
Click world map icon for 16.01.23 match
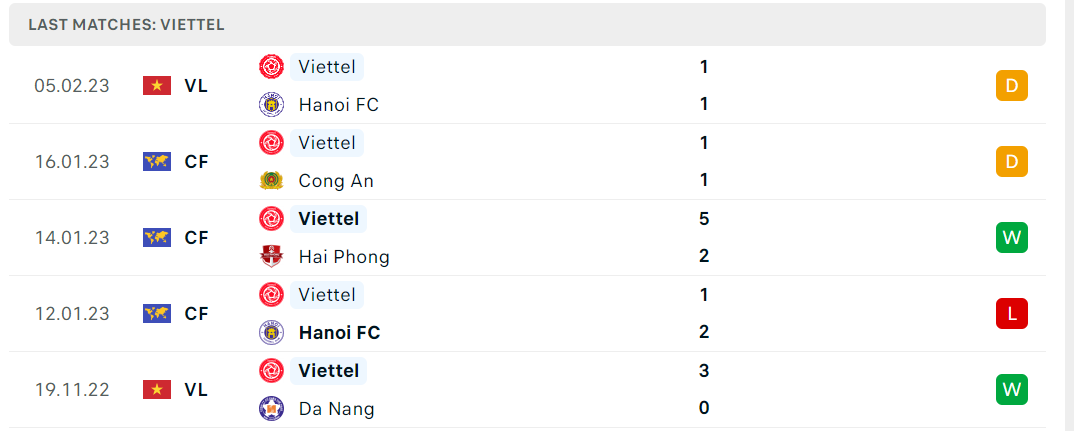pos(157,162)
